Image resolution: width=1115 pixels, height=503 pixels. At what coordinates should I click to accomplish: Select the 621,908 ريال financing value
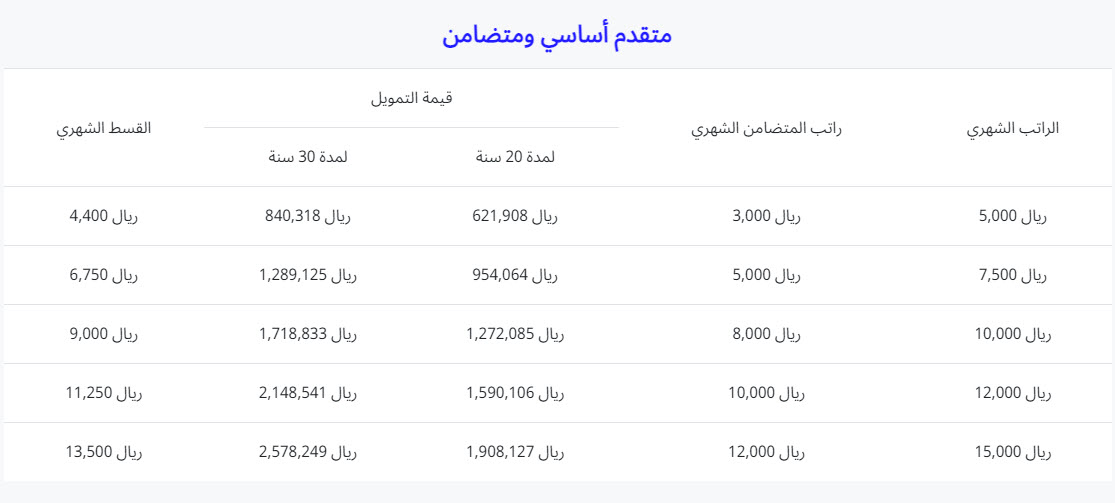point(515,216)
